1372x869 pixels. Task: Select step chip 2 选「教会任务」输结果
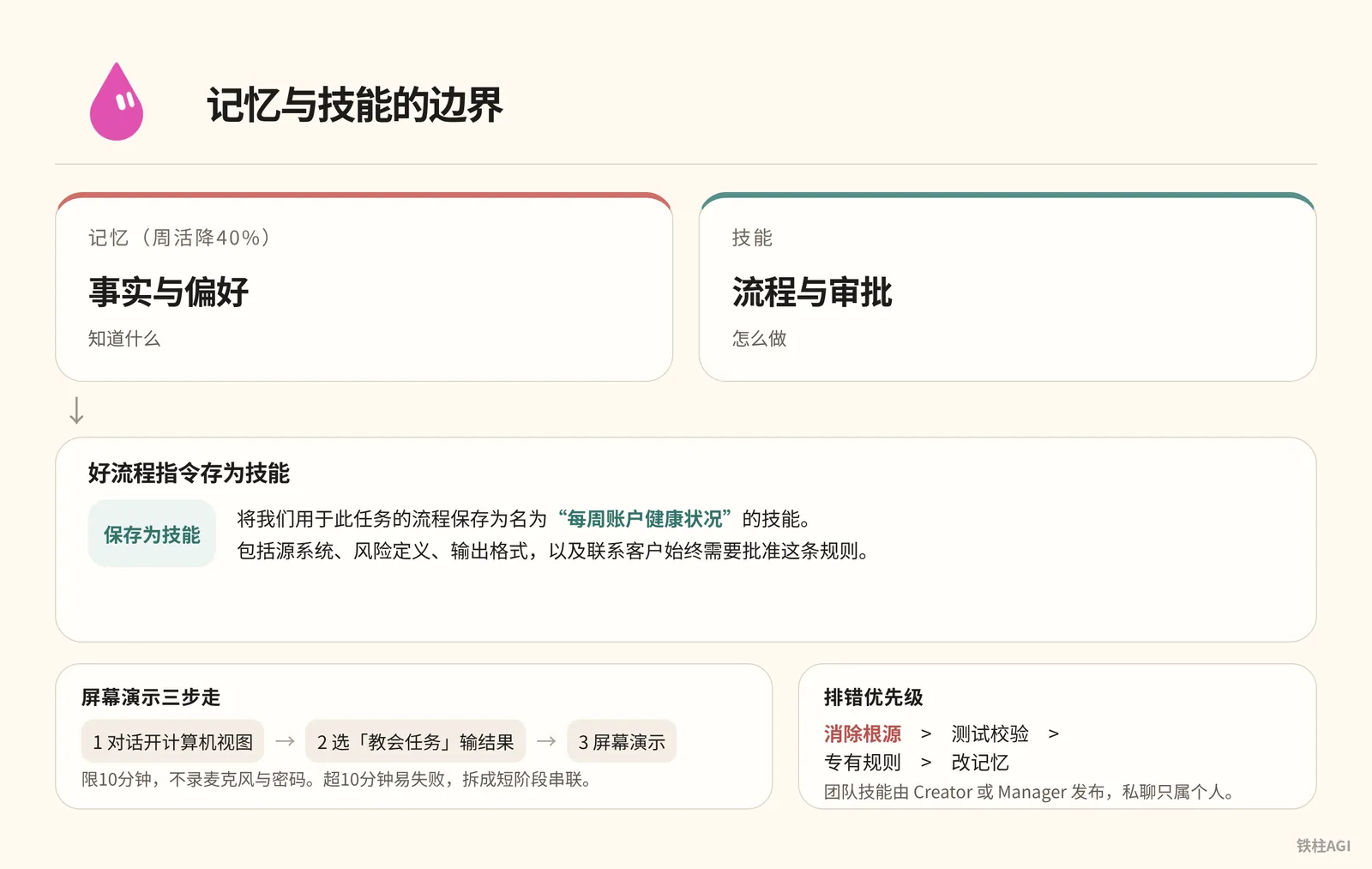415,741
